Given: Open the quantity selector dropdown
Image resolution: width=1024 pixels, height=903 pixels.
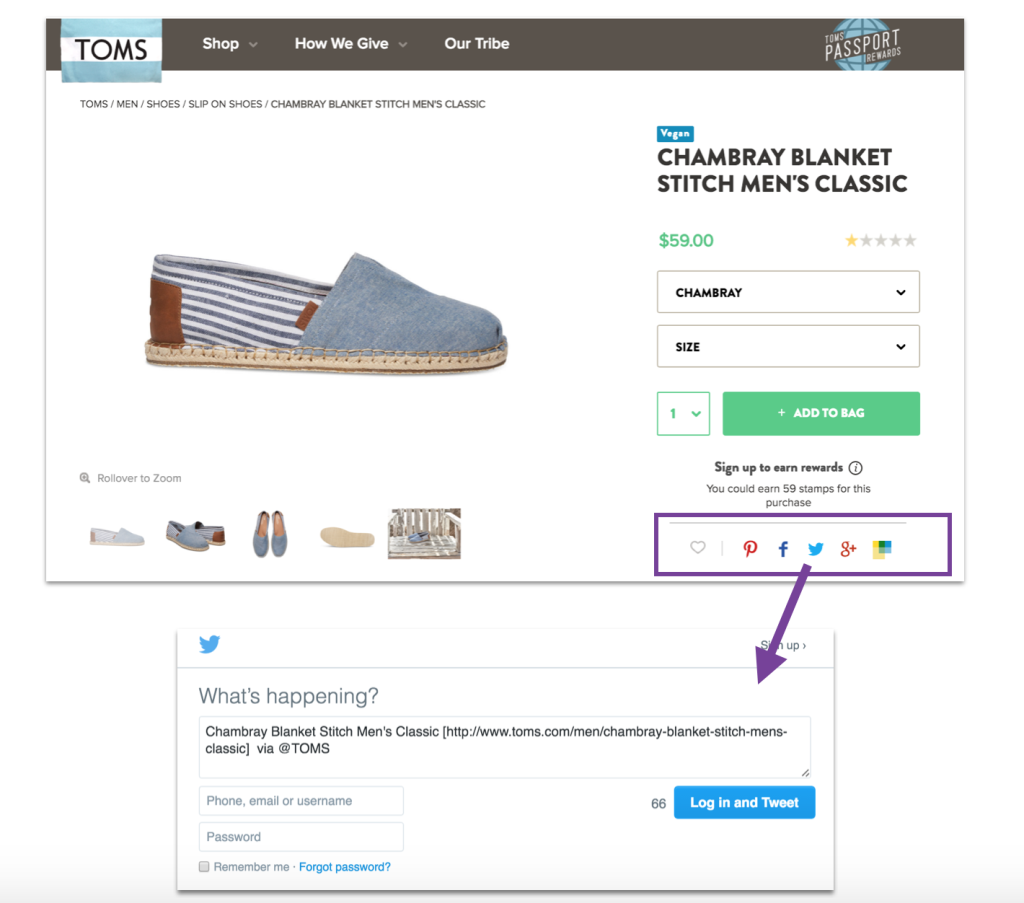Looking at the screenshot, I should pos(683,413).
